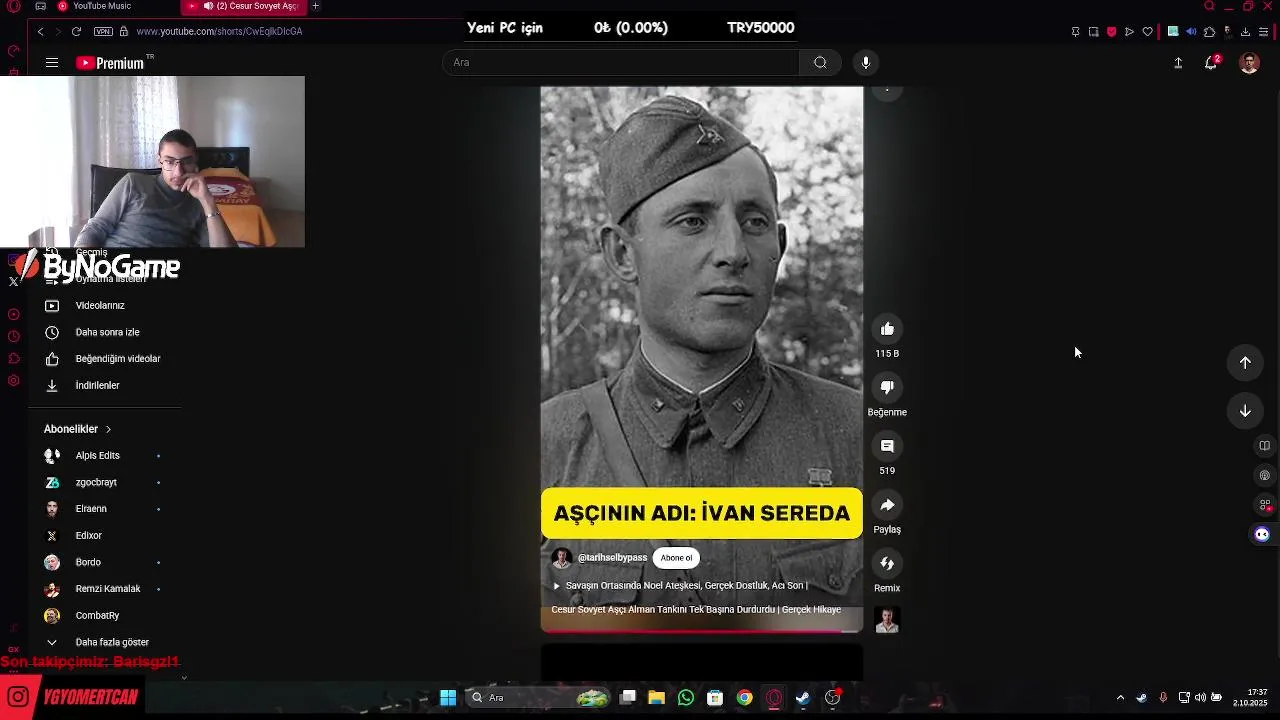Go back in browser history
1280x720 pixels.
coord(40,32)
